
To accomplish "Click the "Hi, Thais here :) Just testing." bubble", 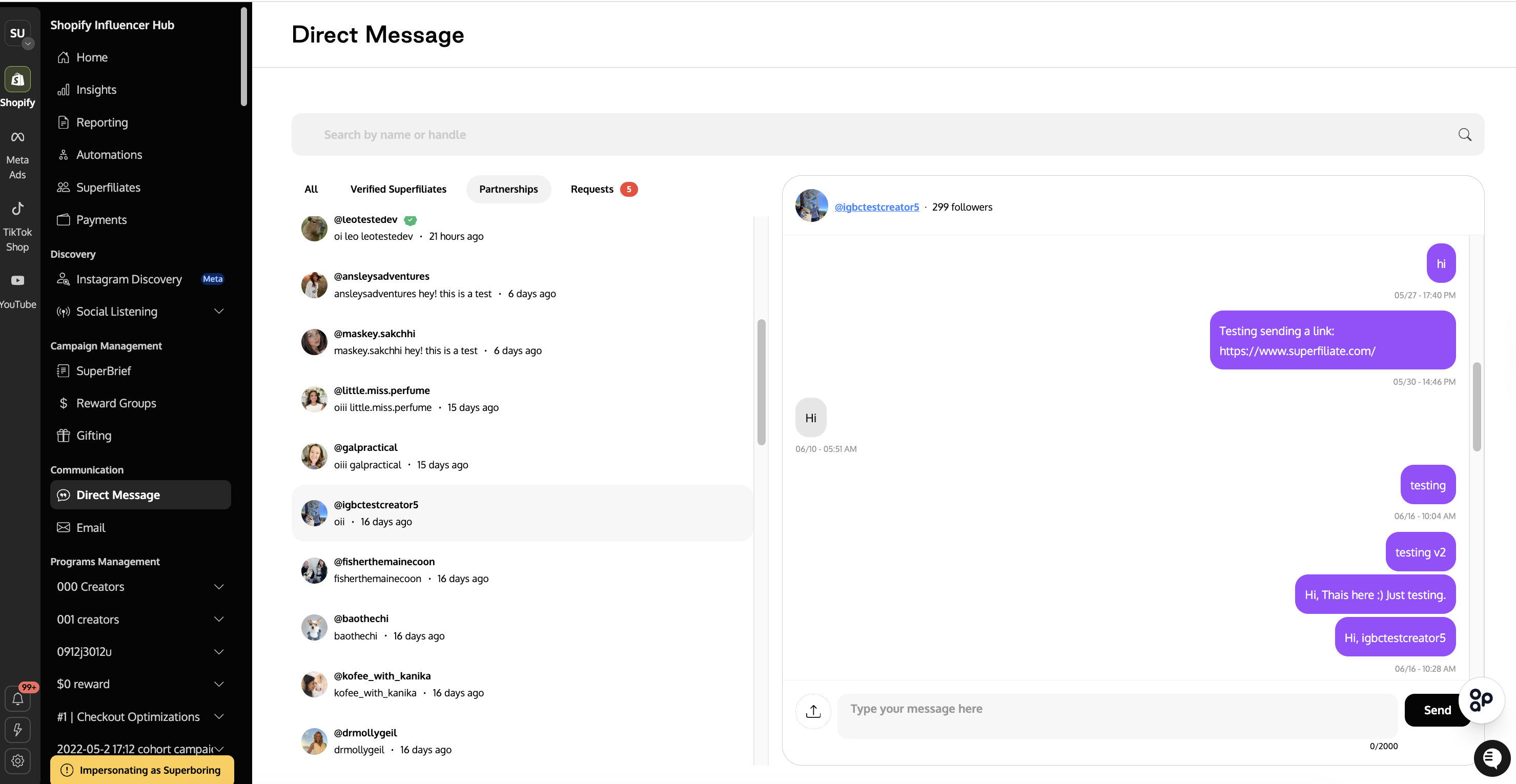I will 1375,594.
